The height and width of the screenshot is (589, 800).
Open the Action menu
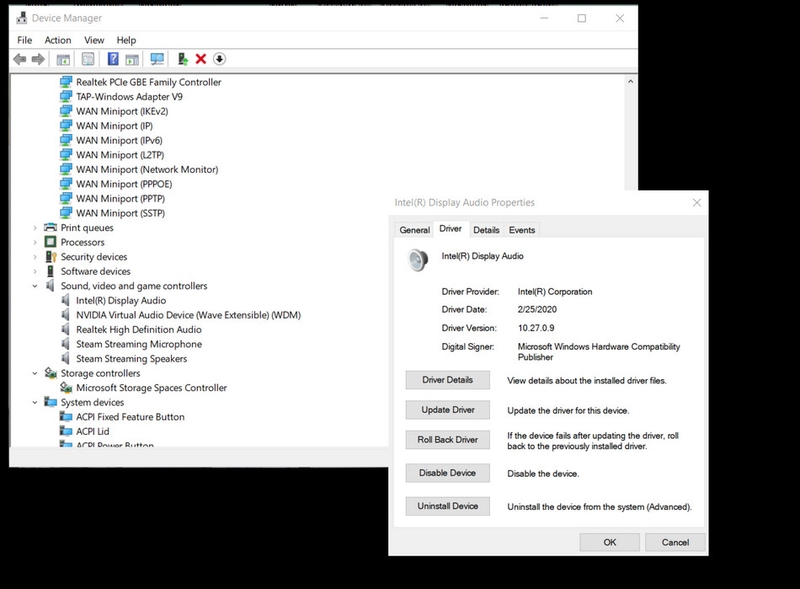58,40
